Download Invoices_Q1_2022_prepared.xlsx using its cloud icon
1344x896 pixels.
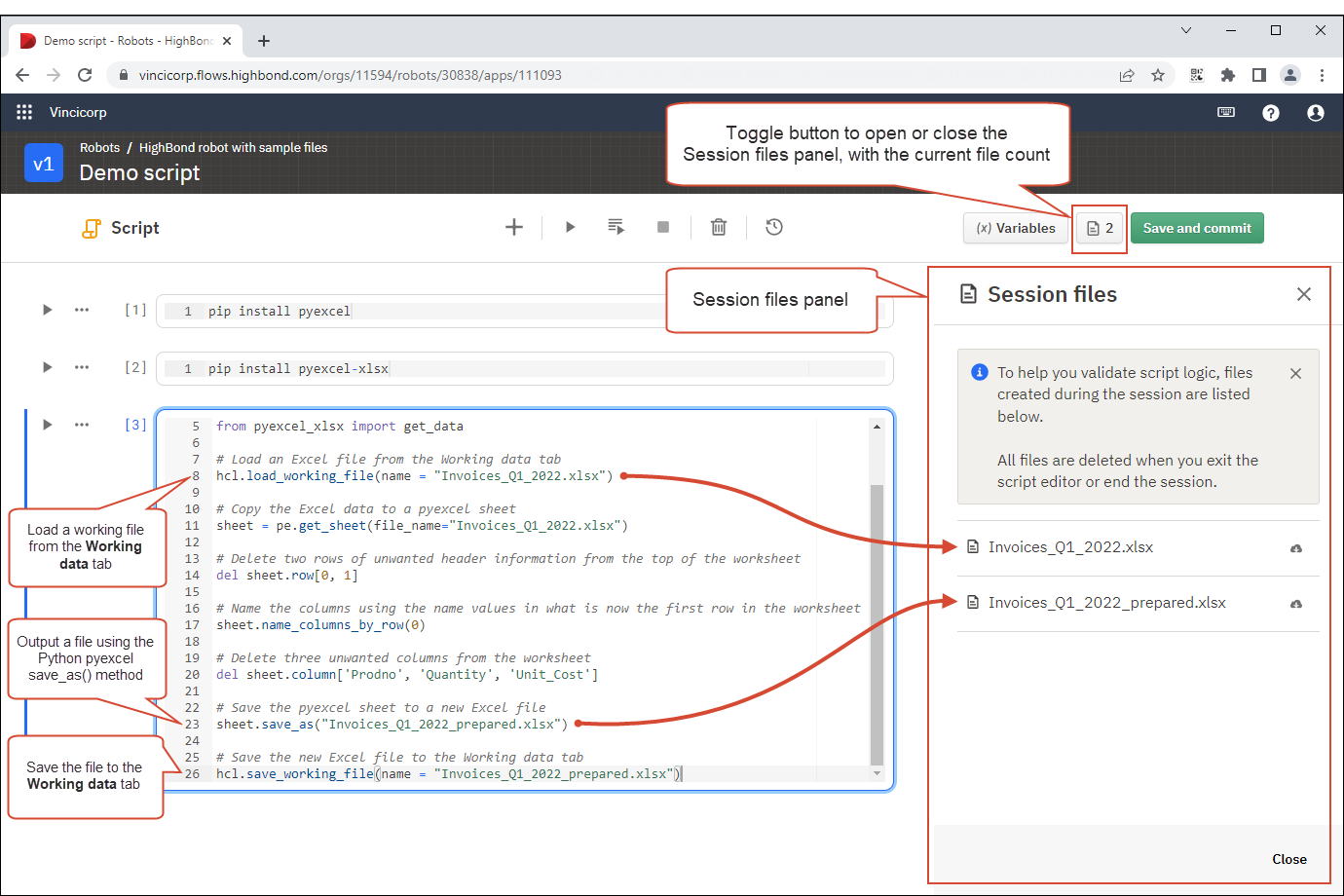pos(1296,604)
